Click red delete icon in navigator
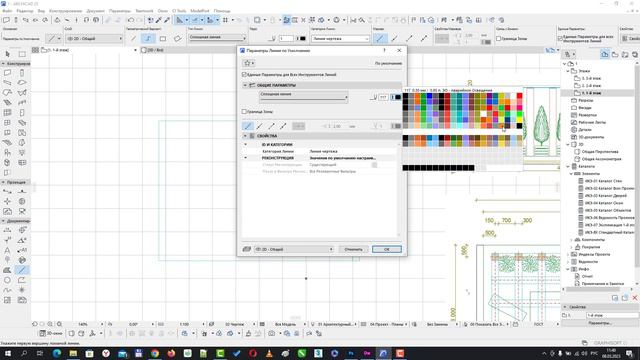The height and width of the screenshot is (360, 640). click(635, 298)
